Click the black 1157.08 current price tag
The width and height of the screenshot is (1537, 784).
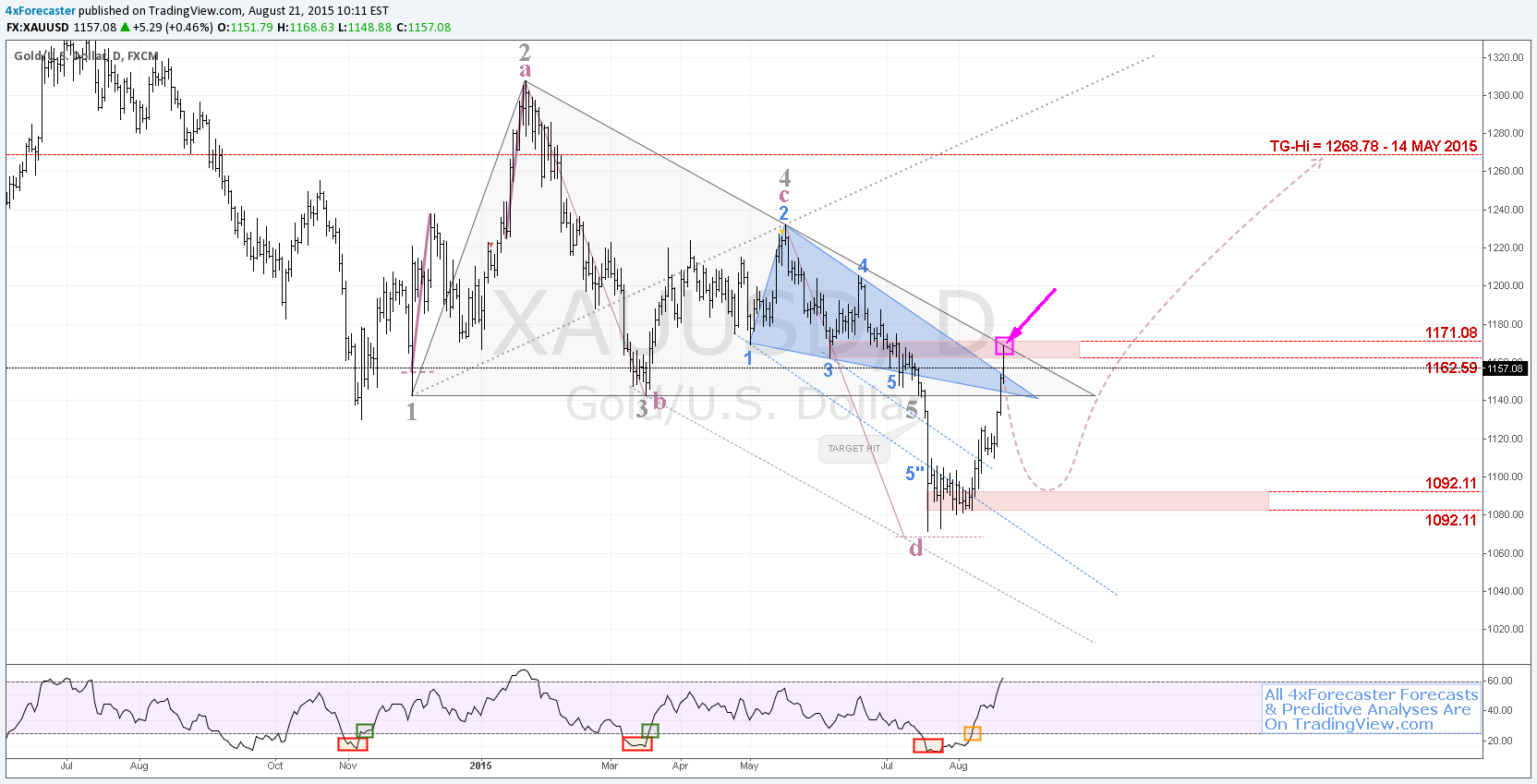pyautogui.click(x=1505, y=368)
